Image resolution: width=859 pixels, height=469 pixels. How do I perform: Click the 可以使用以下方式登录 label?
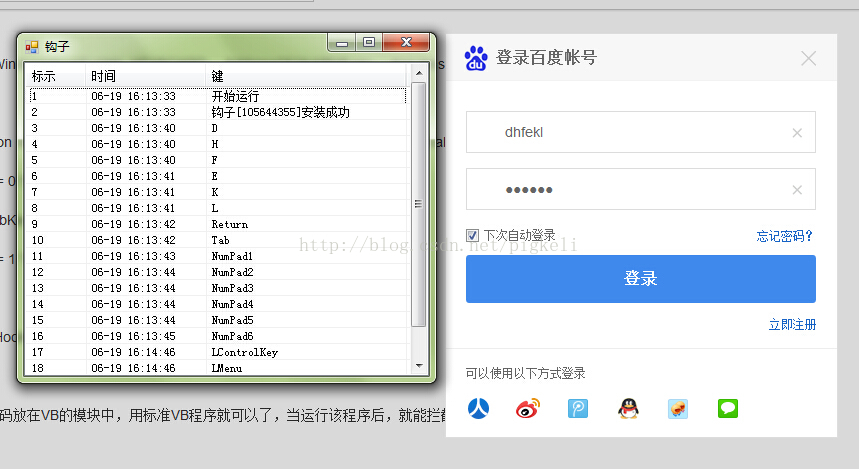click(525, 373)
